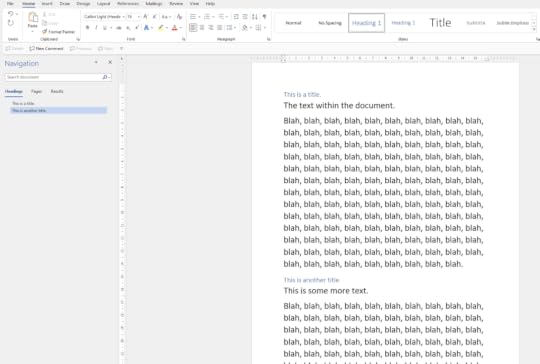Click the Undo icon
540x364 pixels.
pos(11,14)
